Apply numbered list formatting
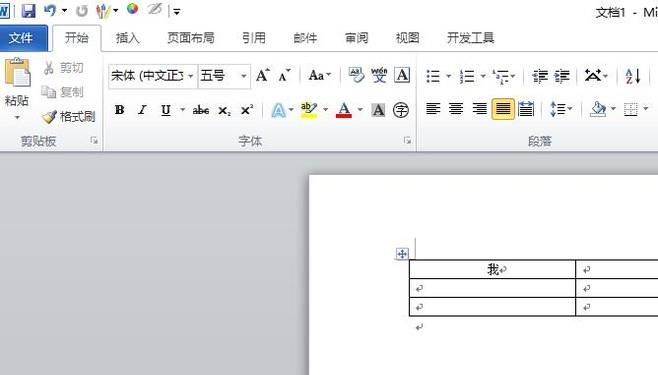This screenshot has width=658, height=375. click(x=467, y=76)
